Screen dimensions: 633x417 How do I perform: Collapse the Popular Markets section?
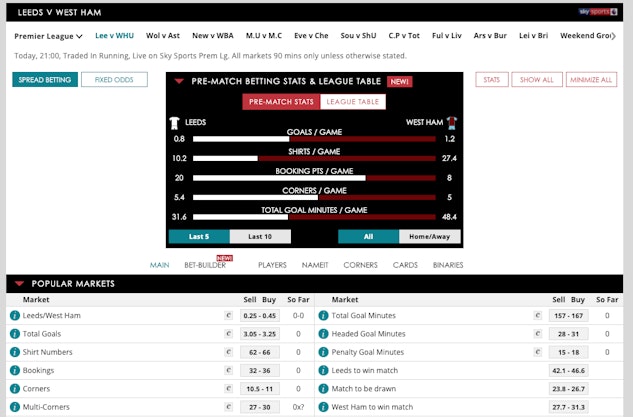coord(18,284)
